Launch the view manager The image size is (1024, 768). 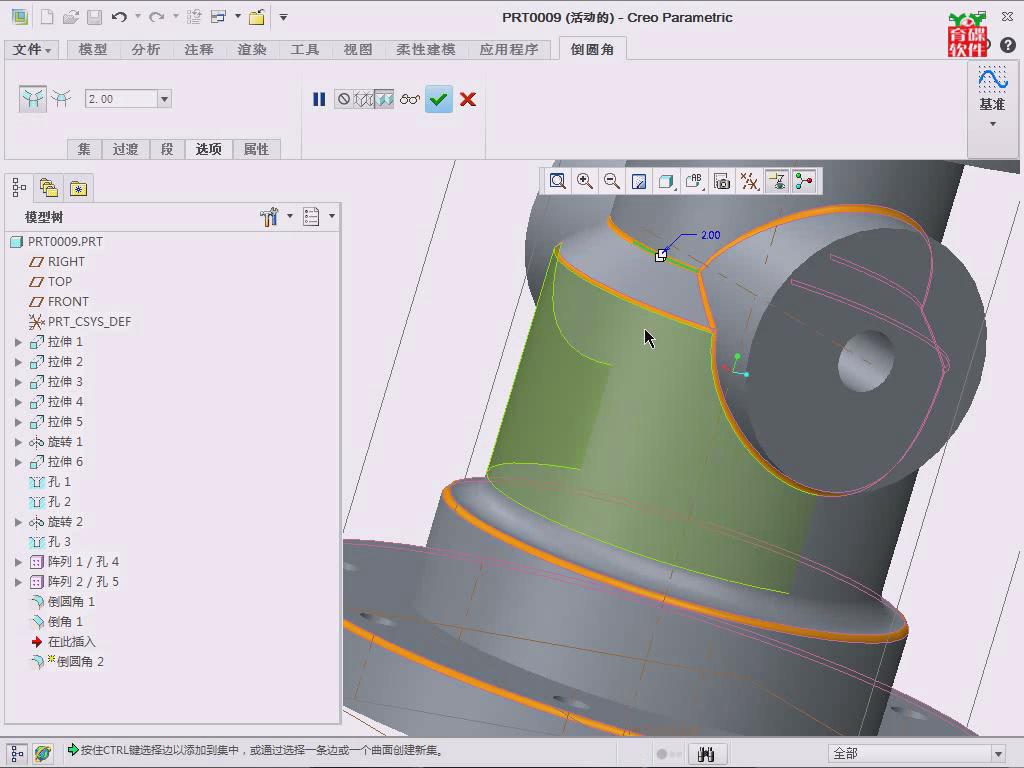pyautogui.click(x=722, y=181)
